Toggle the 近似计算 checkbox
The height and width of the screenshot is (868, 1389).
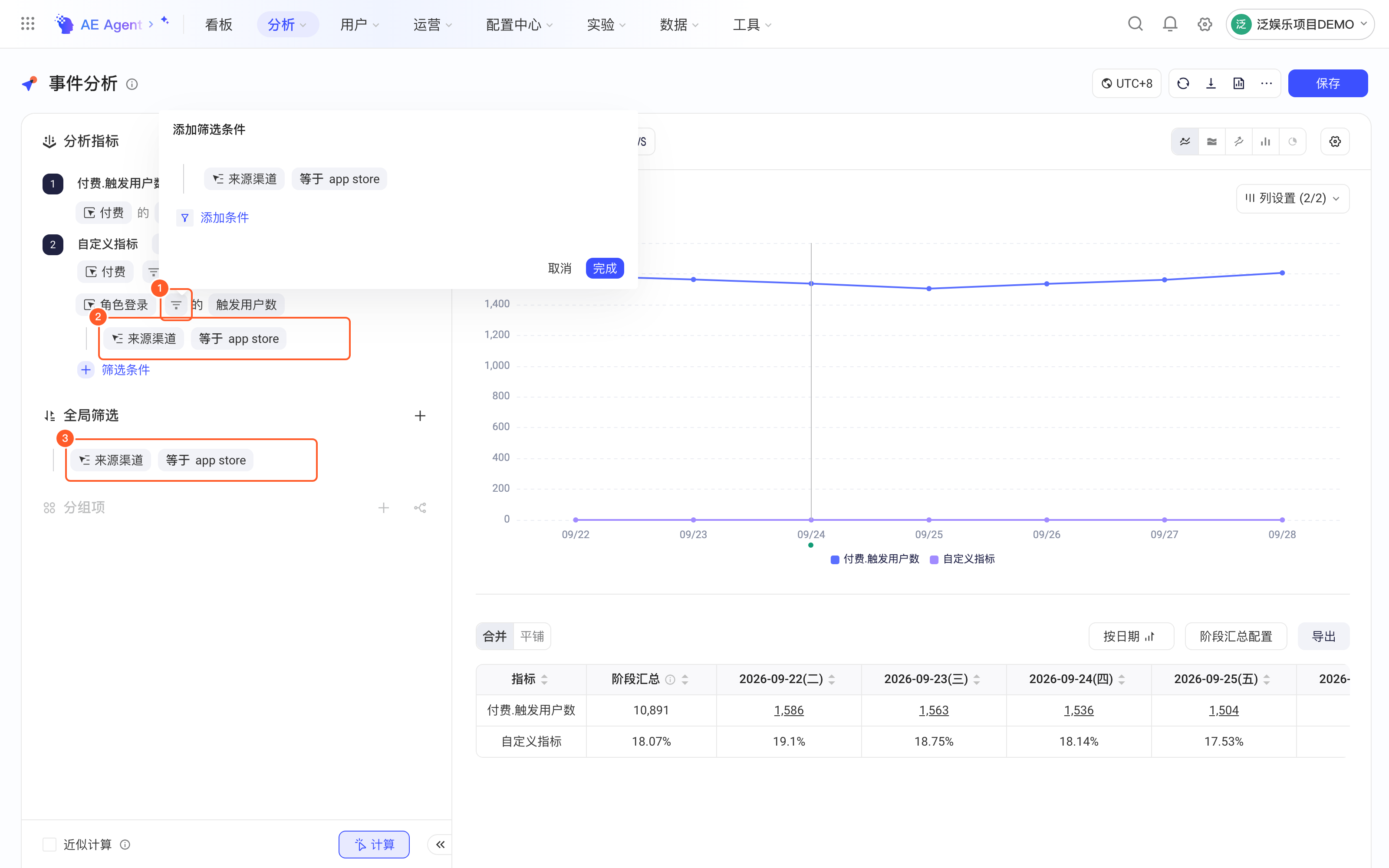coord(49,845)
